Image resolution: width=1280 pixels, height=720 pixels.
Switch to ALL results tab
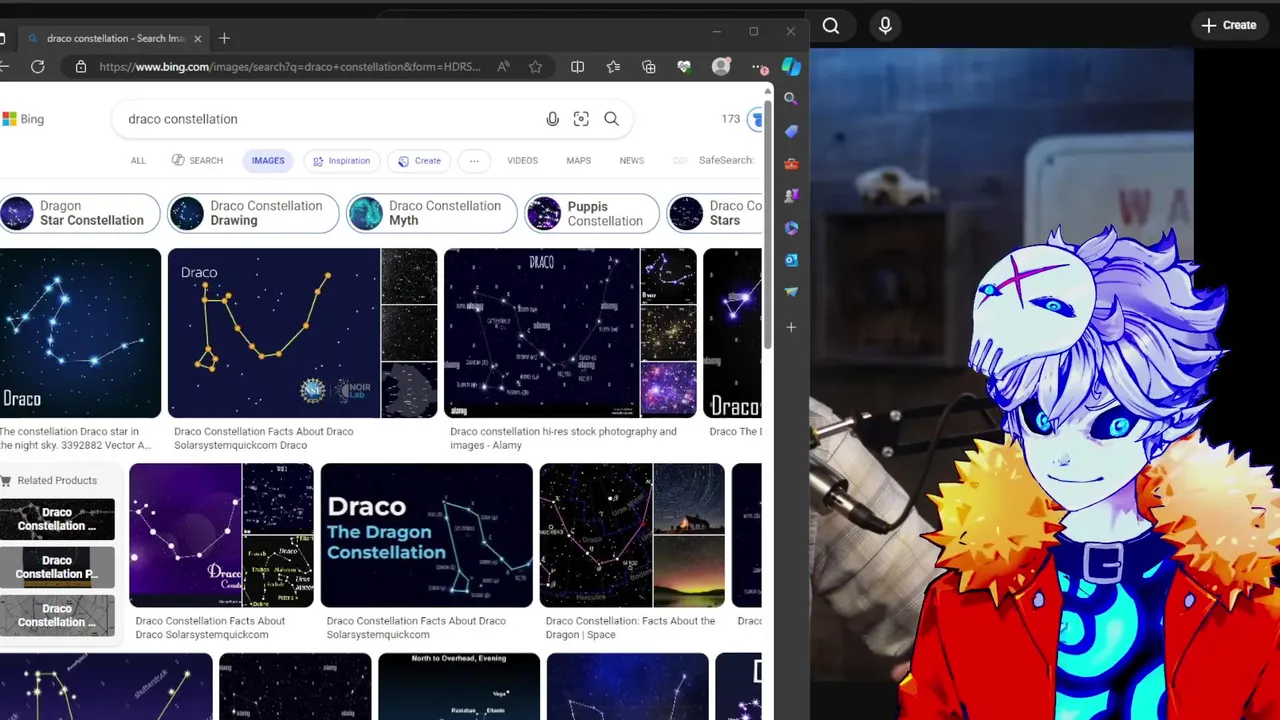pos(138,161)
